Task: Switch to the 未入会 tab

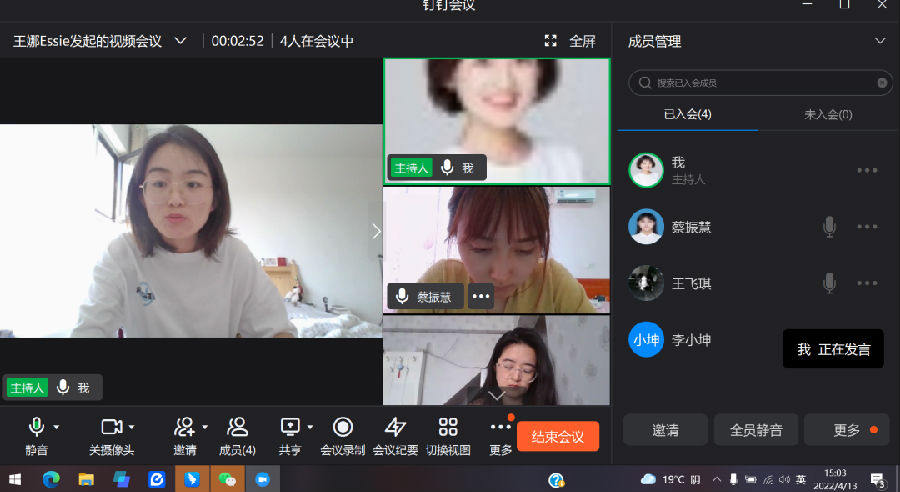Action: click(828, 115)
